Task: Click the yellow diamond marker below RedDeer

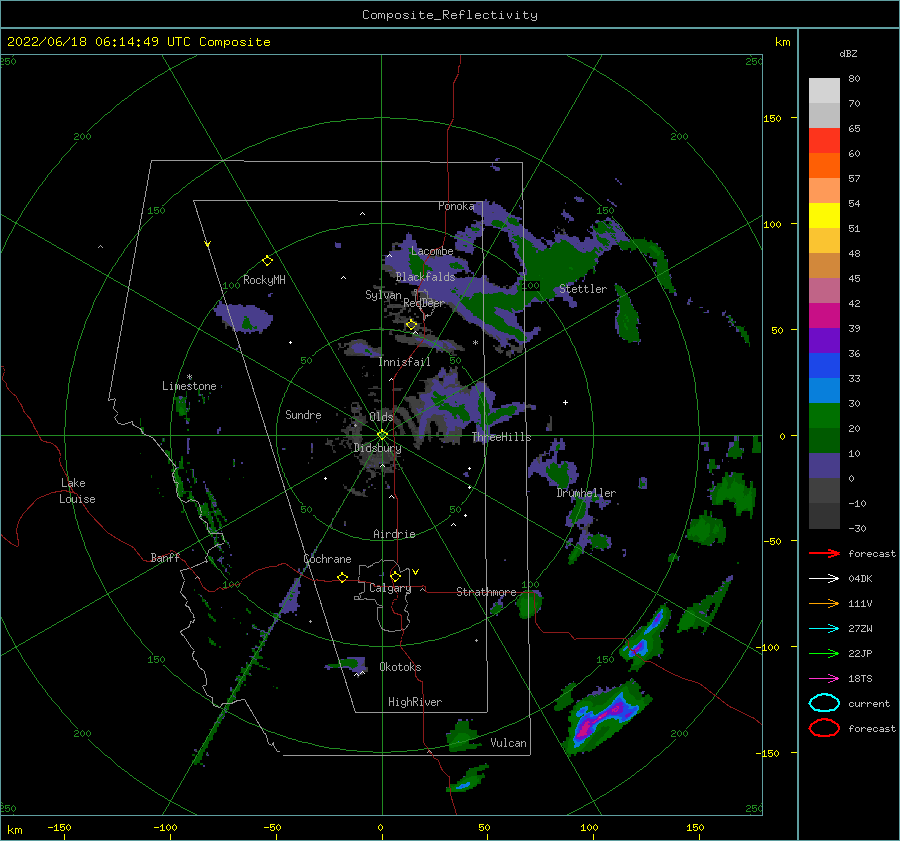Action: pos(412,325)
